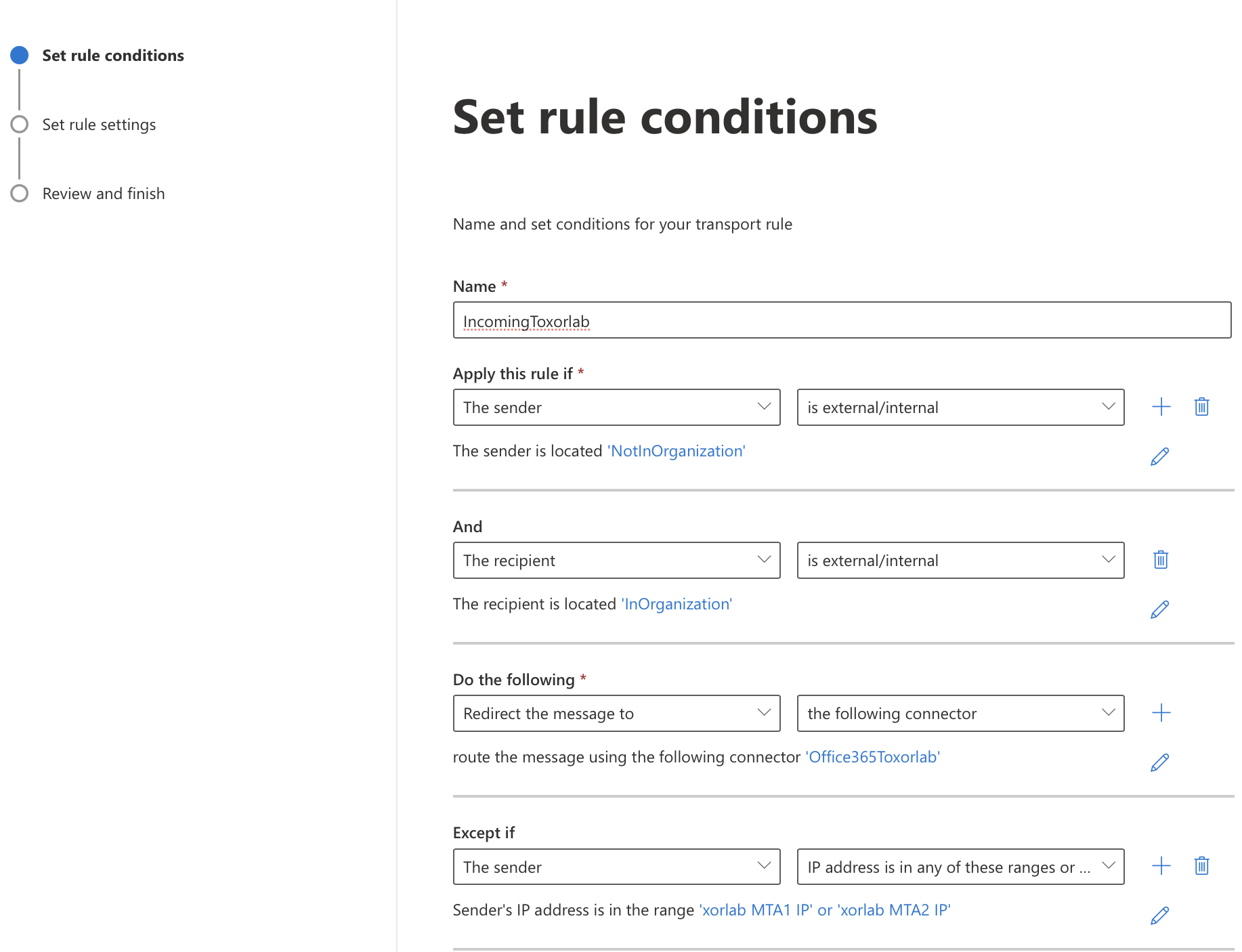Open 'The recipient' condition dropdown
Viewport: 1242px width, 952px height.
coord(616,560)
